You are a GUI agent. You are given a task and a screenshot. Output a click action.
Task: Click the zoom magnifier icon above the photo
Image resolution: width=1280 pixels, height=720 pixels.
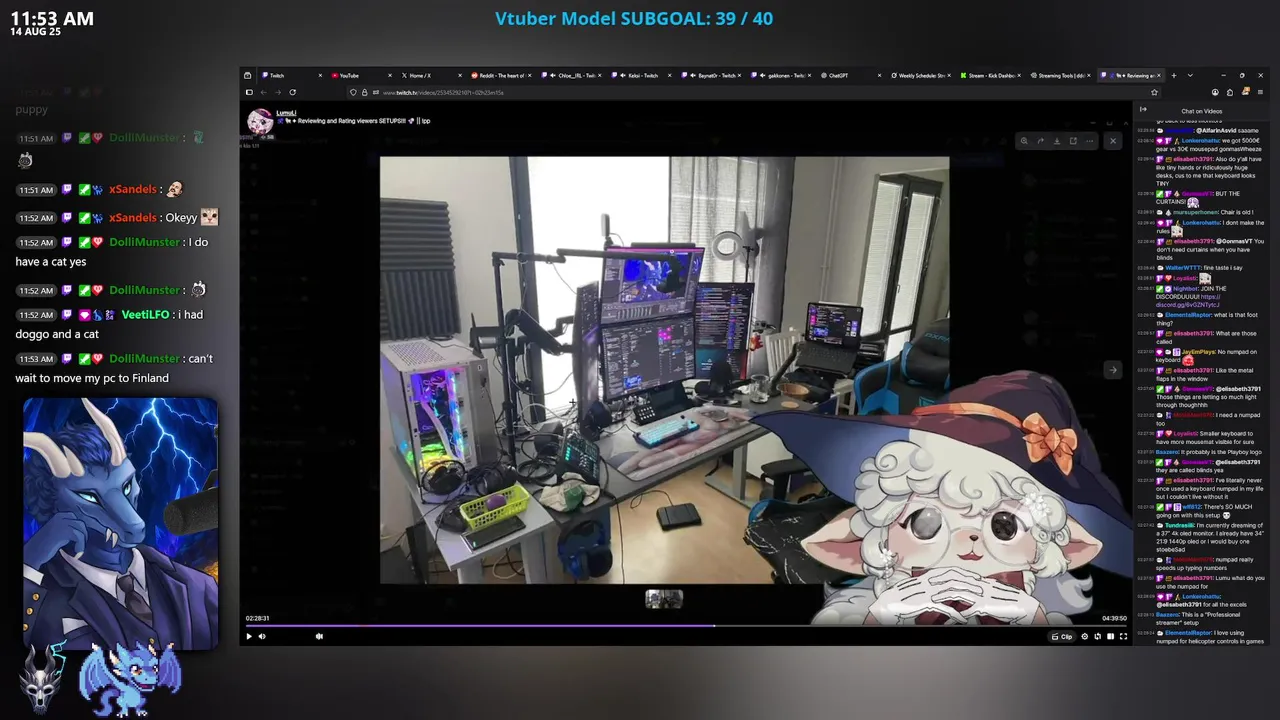(x=1023, y=141)
